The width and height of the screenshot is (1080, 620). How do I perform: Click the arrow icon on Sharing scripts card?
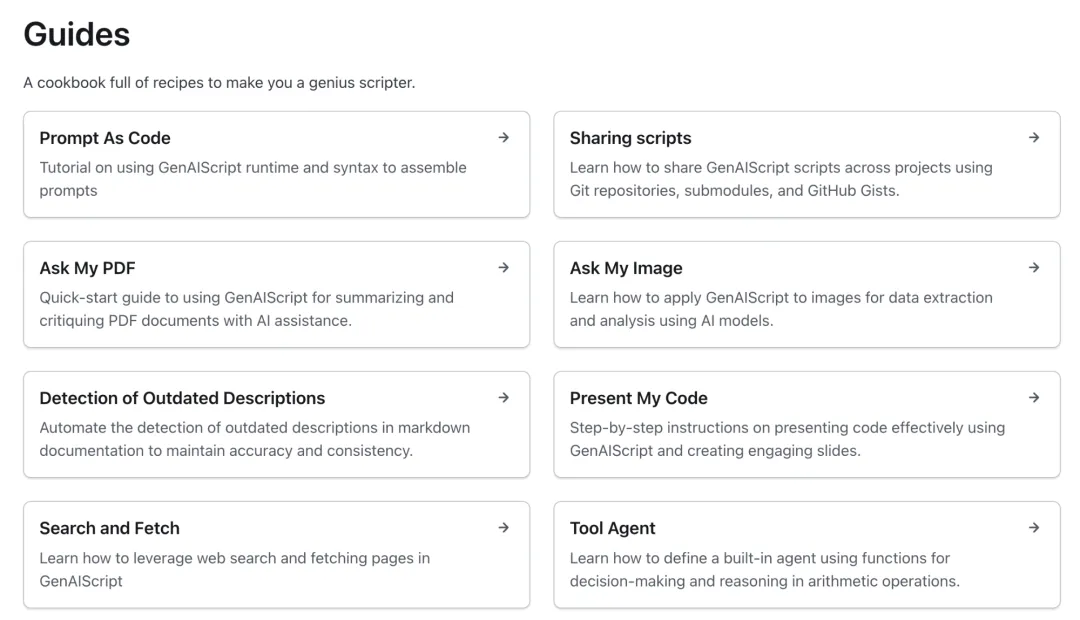pos(1034,138)
